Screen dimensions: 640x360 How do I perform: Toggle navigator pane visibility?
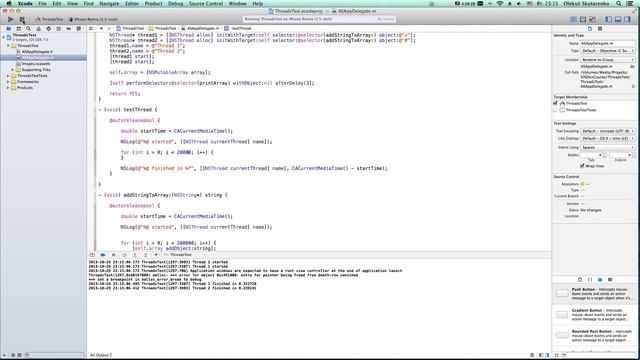(609, 19)
